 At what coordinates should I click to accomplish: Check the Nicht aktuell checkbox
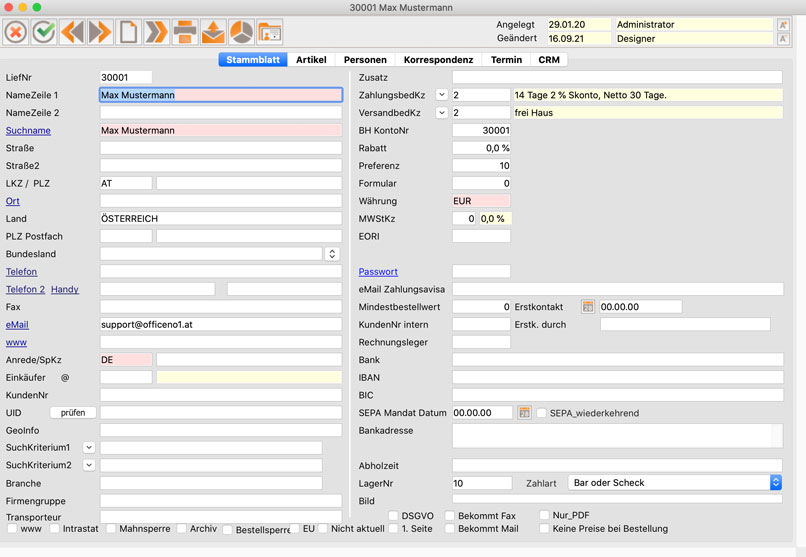tap(323, 528)
